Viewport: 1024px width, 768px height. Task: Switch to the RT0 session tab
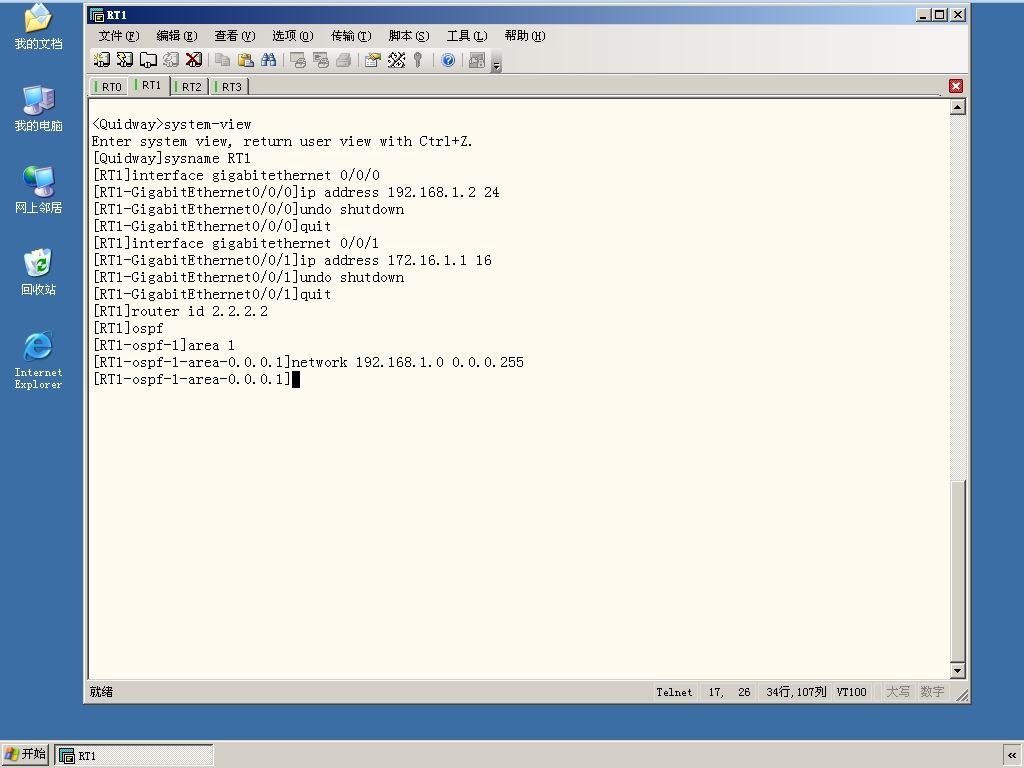tap(109, 87)
